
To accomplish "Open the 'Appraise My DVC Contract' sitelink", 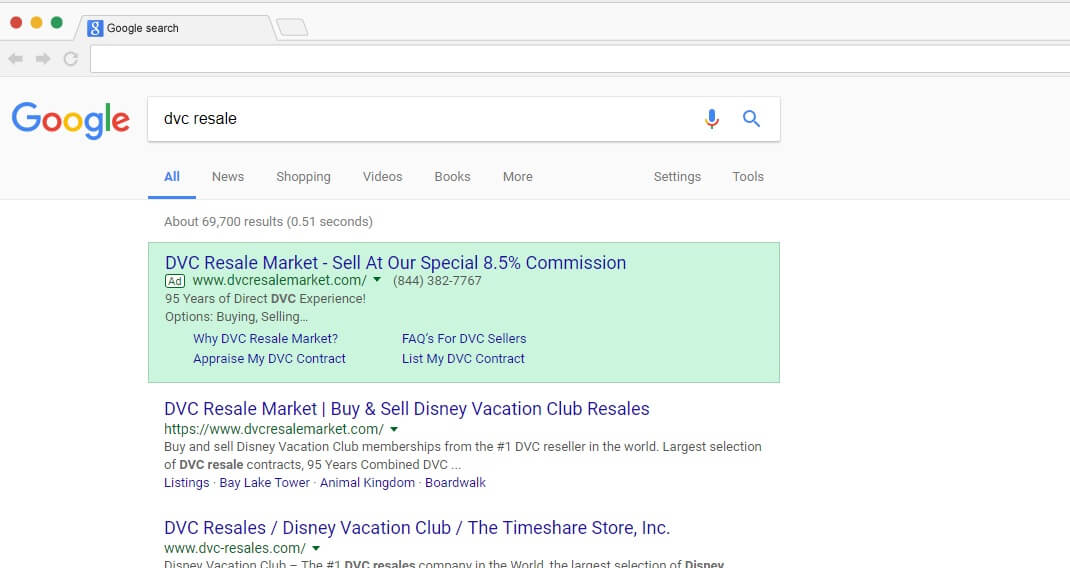I will pos(269,358).
